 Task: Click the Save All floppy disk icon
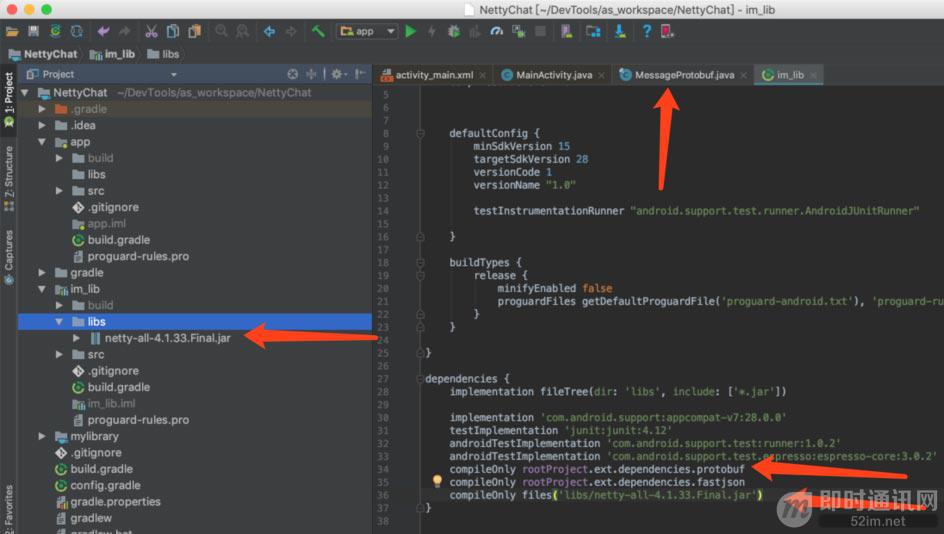(x=33, y=31)
